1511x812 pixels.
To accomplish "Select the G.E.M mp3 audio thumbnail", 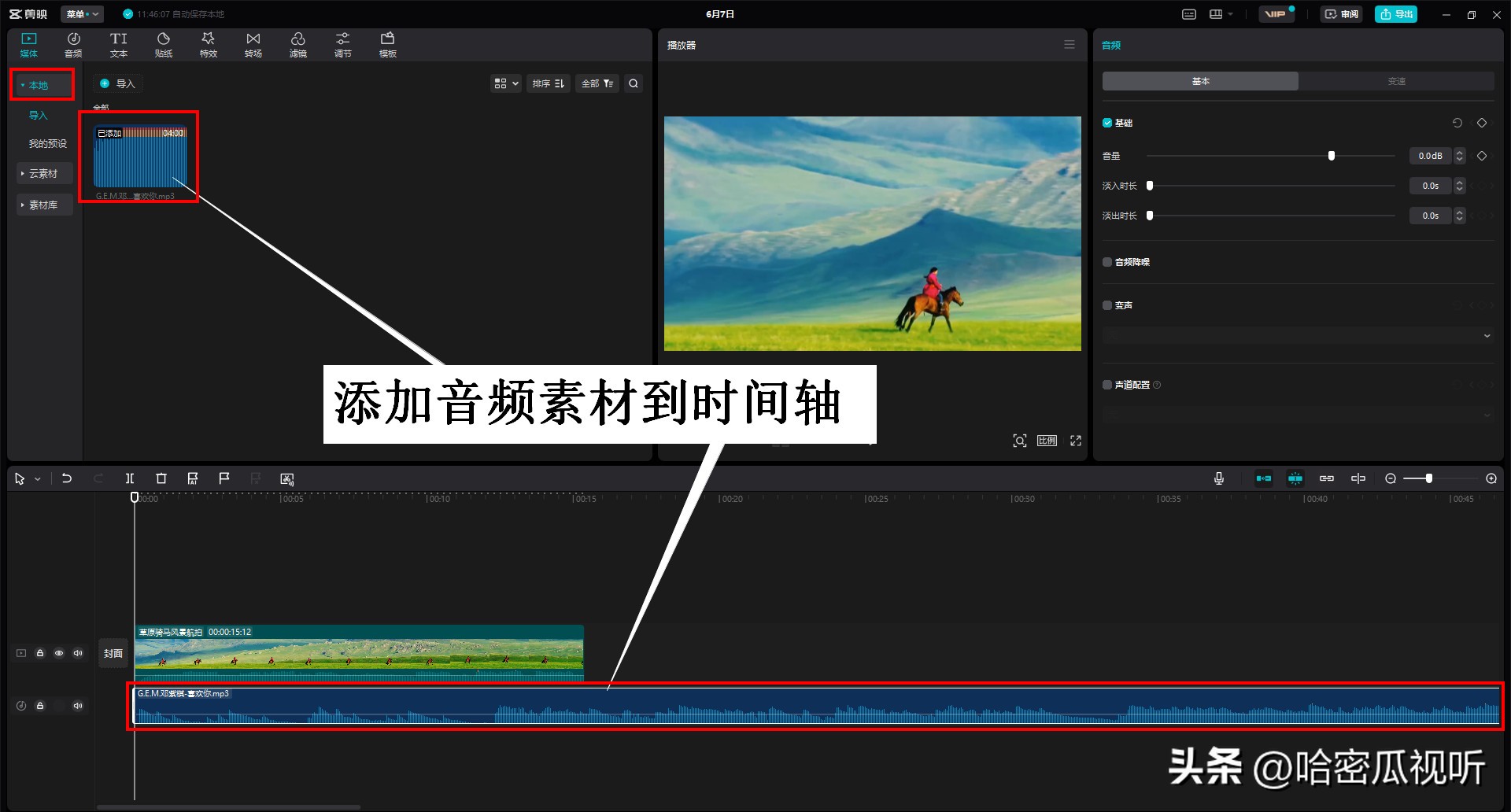I will pos(139,156).
